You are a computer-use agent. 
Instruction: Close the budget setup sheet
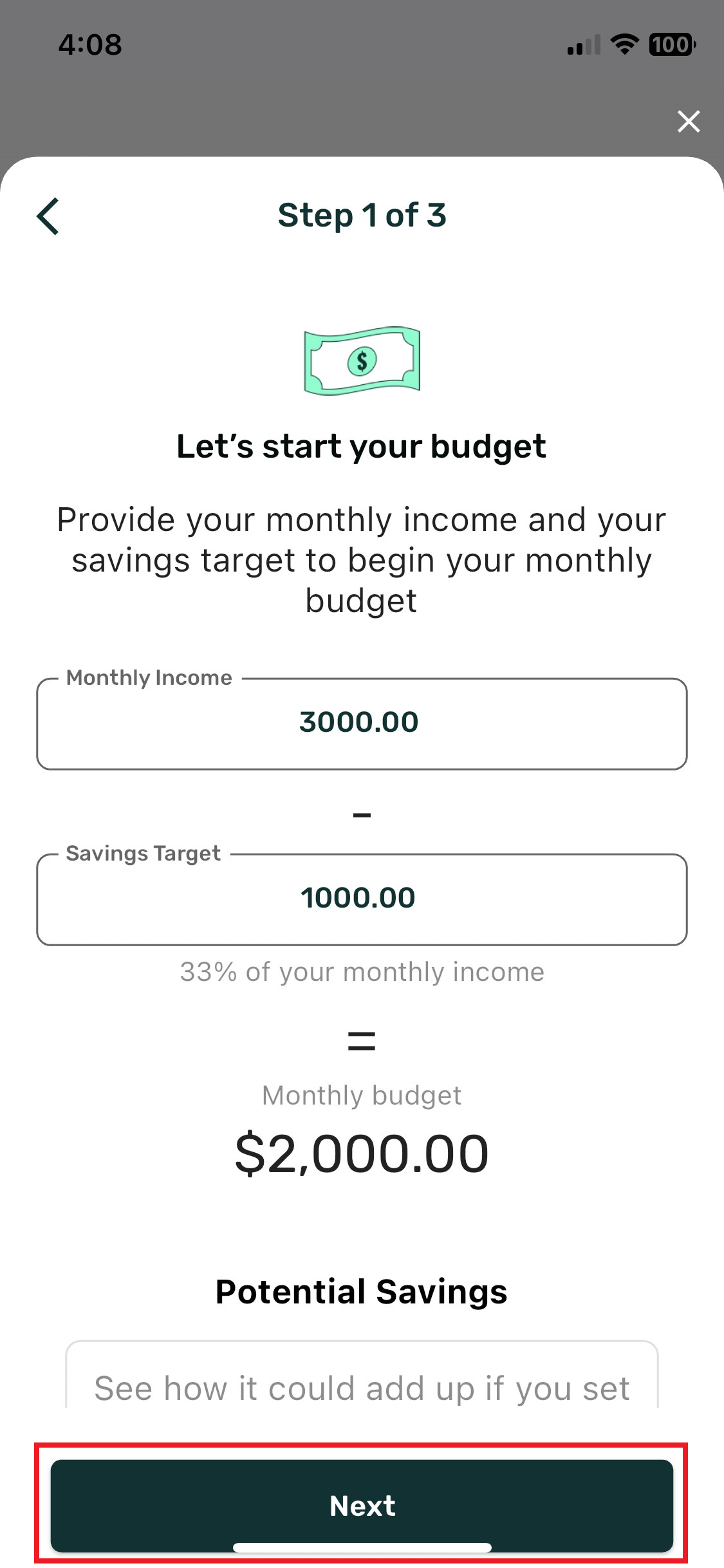tap(688, 122)
